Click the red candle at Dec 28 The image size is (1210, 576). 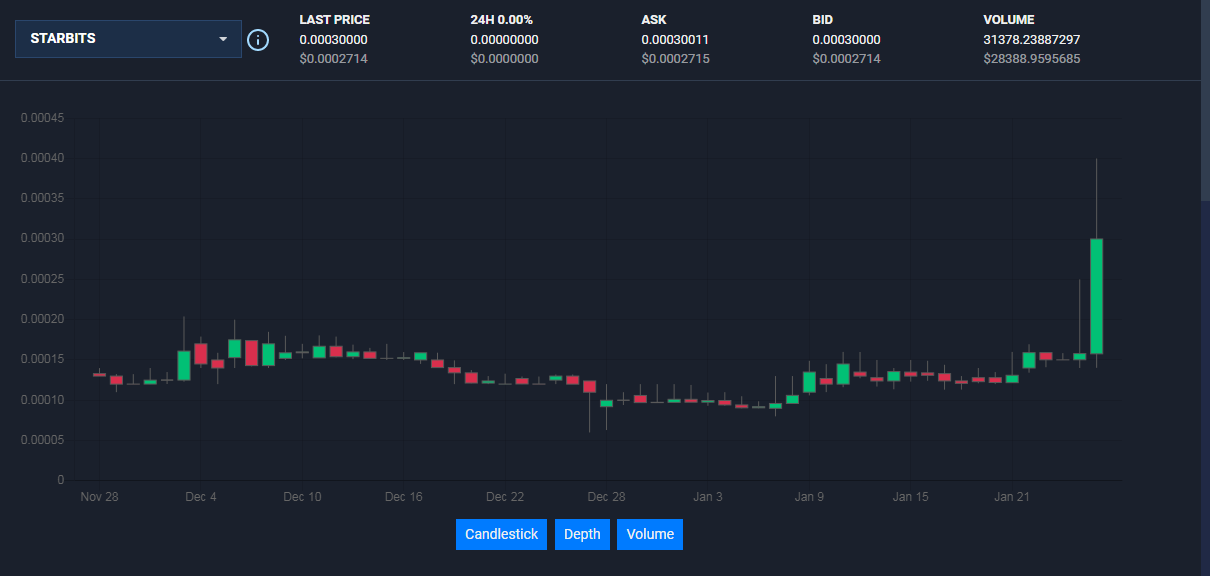[x=589, y=386]
